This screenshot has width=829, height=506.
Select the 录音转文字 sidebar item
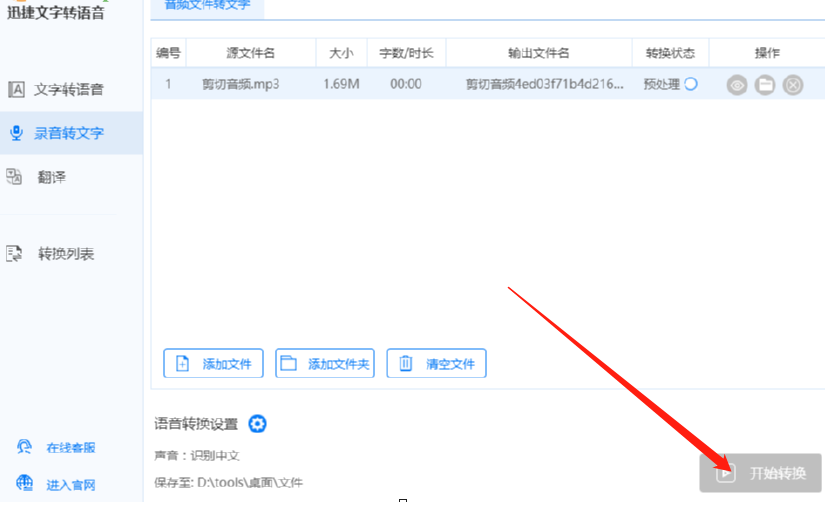coord(71,133)
